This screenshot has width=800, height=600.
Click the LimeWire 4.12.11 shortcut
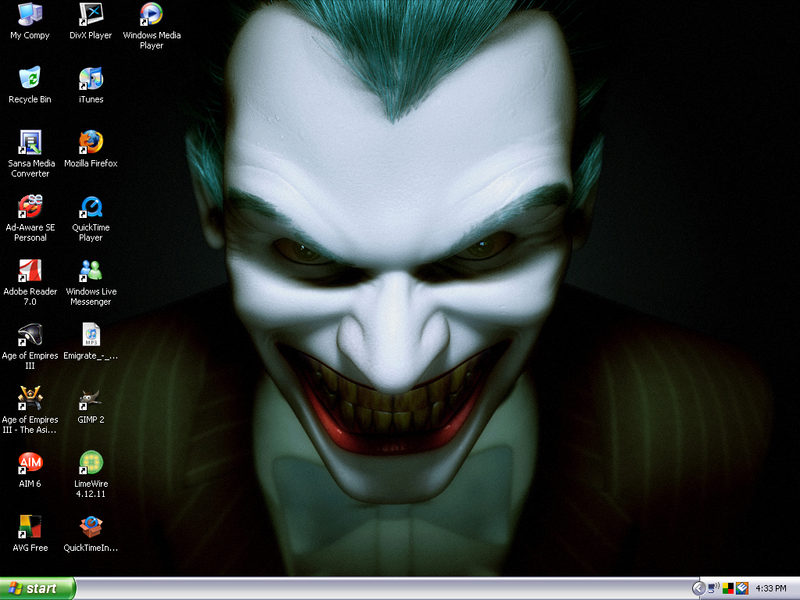pyautogui.click(x=90, y=463)
